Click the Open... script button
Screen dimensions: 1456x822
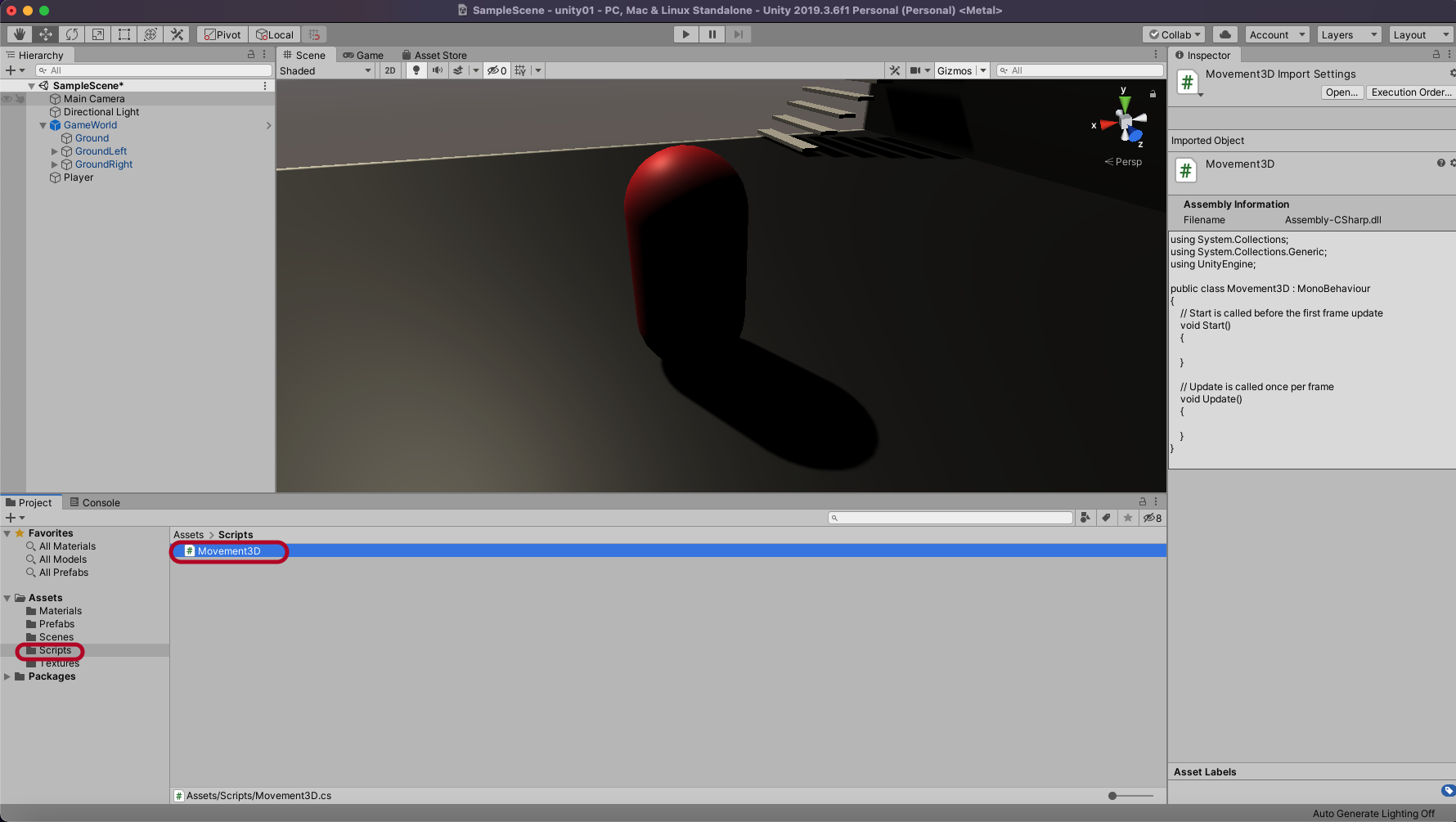(1342, 92)
